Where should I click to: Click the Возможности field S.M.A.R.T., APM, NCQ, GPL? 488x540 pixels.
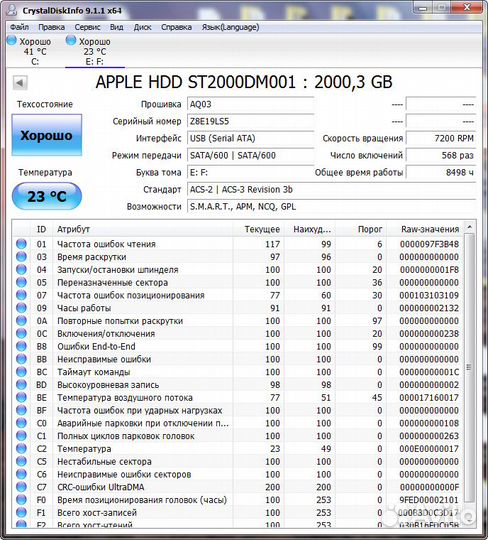coord(331,206)
